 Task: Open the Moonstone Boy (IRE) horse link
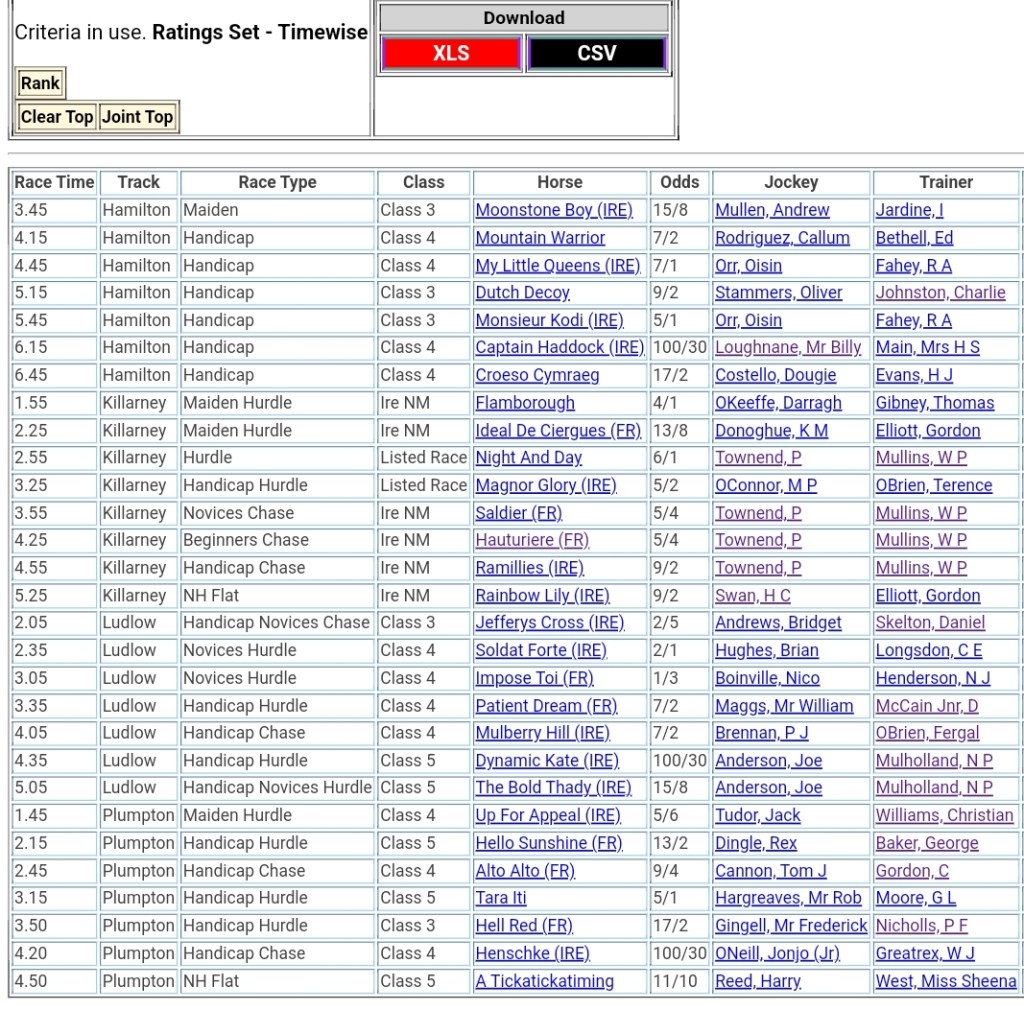click(x=554, y=211)
